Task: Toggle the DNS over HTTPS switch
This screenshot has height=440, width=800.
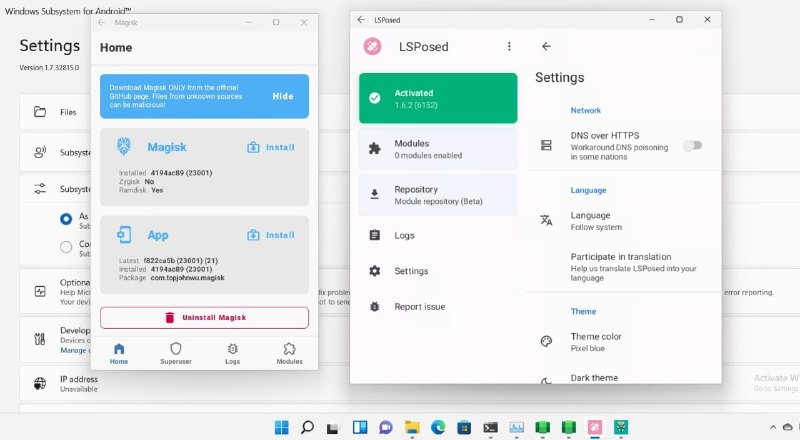Action: 692,146
